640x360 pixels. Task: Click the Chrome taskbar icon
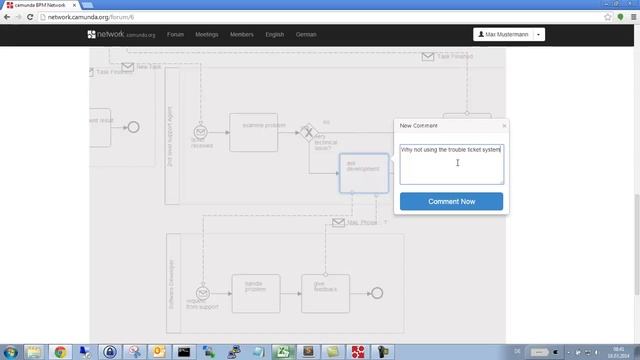tap(60, 352)
